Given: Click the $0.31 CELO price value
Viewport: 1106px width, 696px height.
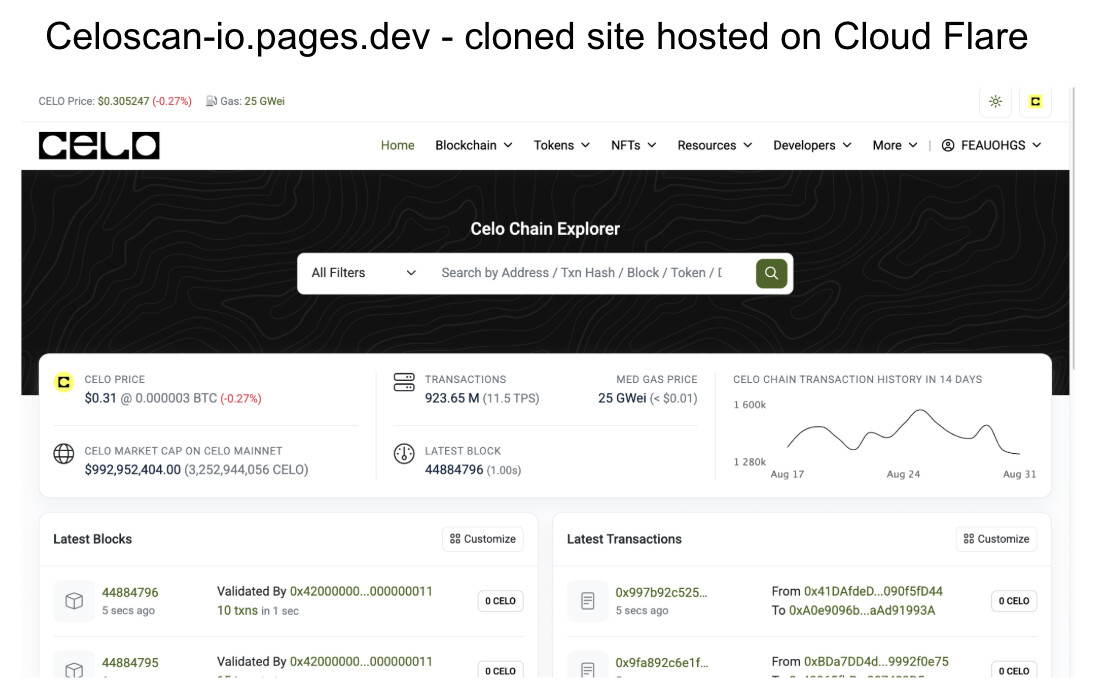Looking at the screenshot, I should click(100, 398).
